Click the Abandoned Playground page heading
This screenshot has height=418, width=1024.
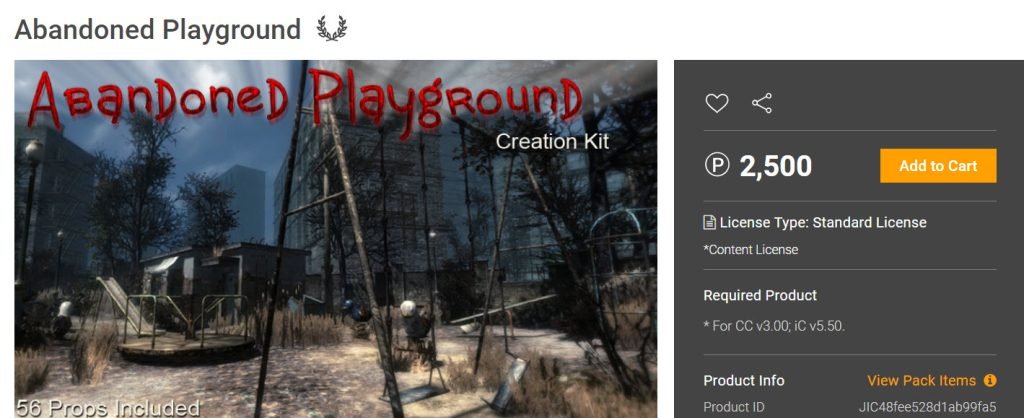tap(157, 29)
